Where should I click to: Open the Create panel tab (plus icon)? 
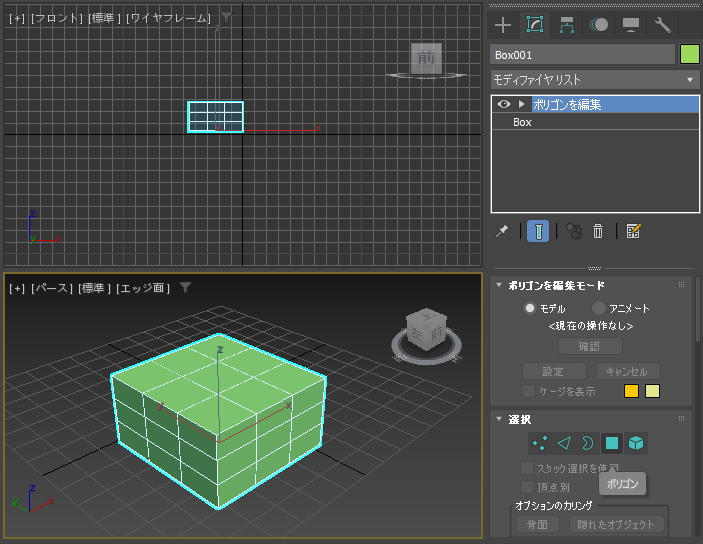pos(503,25)
